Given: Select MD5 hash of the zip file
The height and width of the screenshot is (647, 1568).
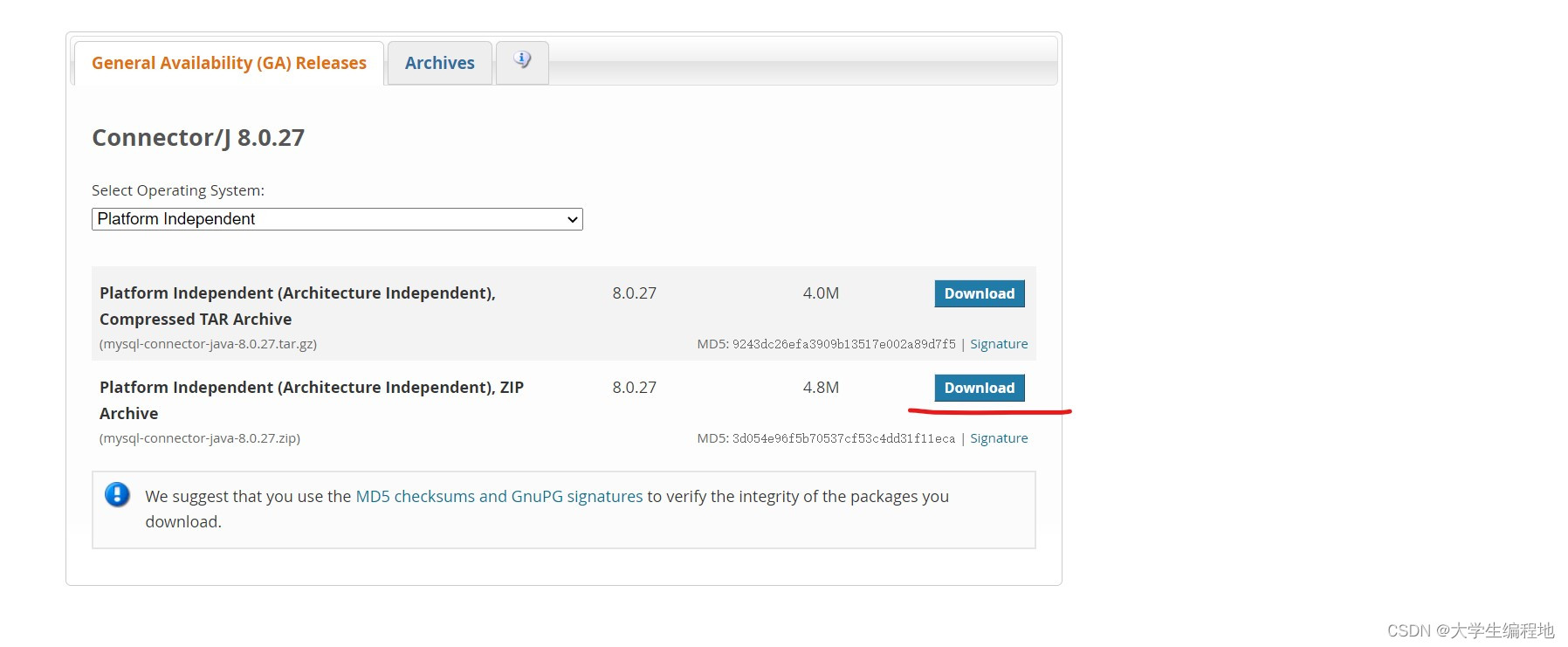Looking at the screenshot, I should click(843, 438).
